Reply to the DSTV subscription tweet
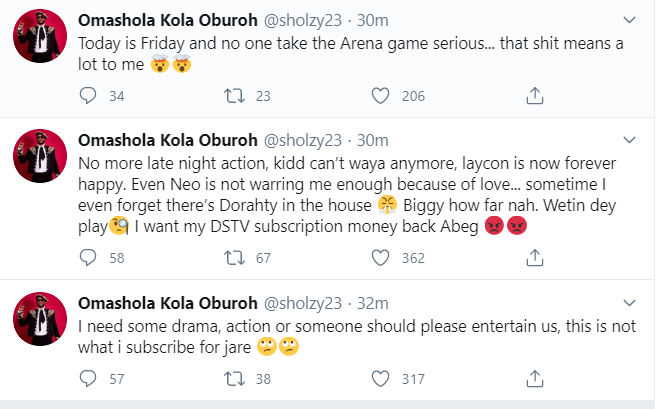Image resolution: width=656 pixels, height=409 pixels. coord(88,258)
